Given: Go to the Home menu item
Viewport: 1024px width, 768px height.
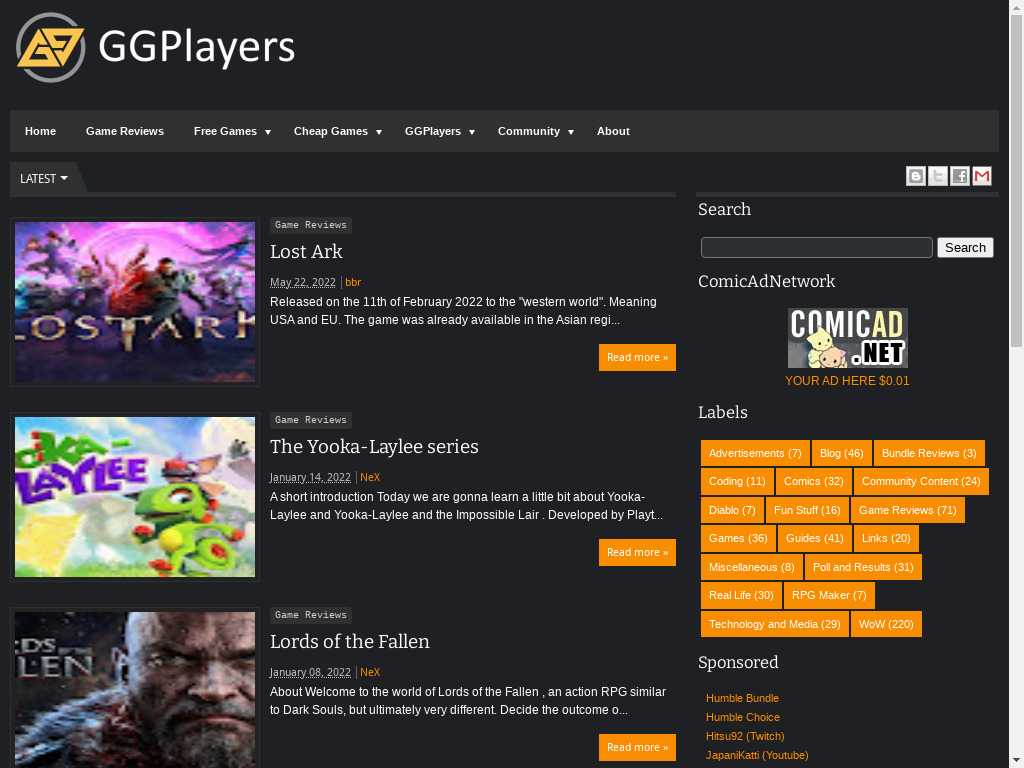Looking at the screenshot, I should tap(40, 131).
